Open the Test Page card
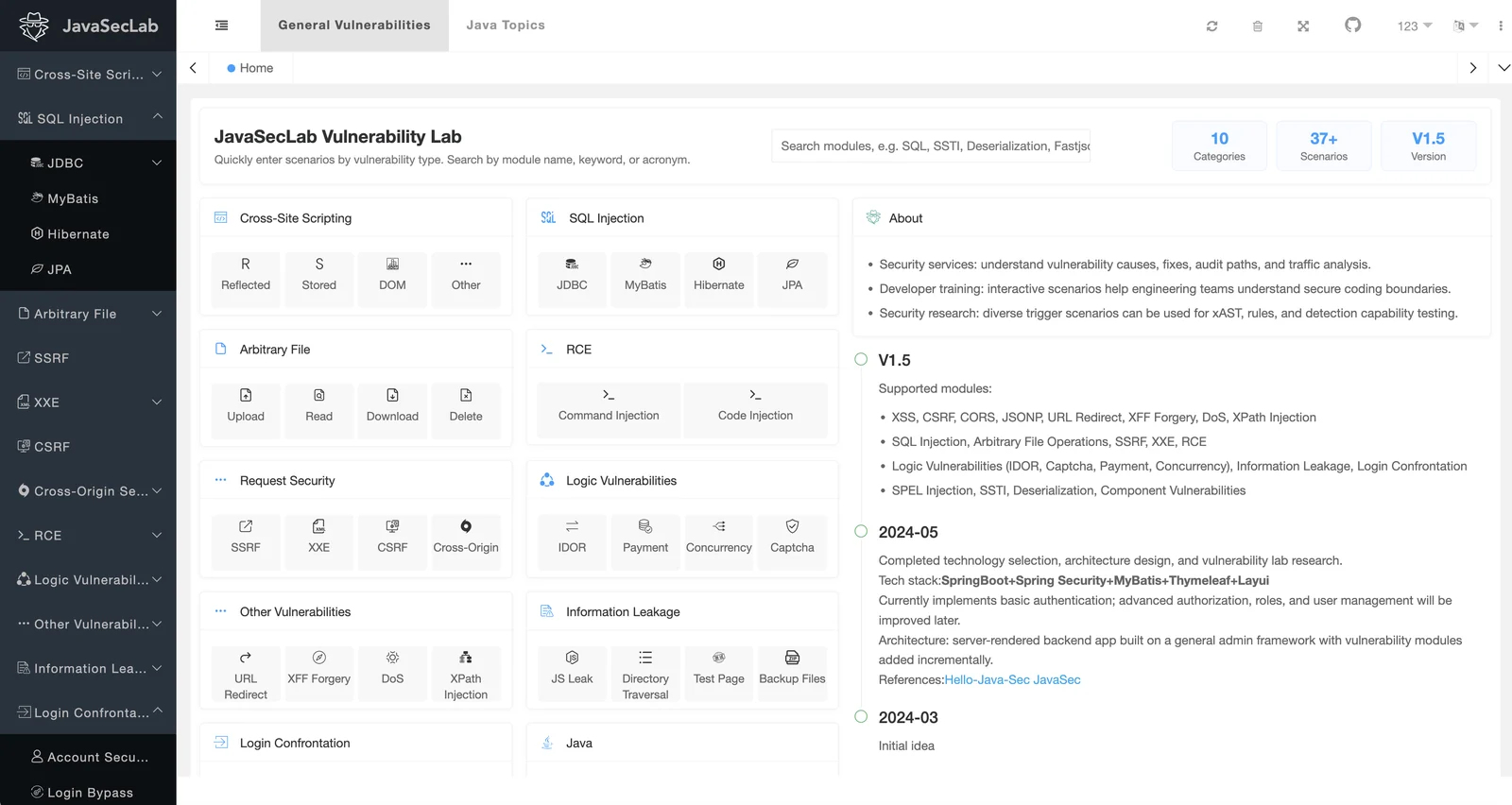Screen dimensions: 1512x805 pyautogui.click(x=719, y=675)
